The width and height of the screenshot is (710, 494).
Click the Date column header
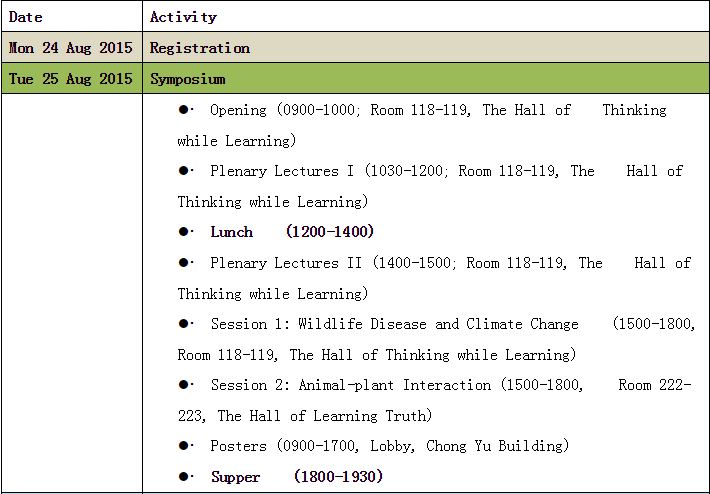coord(25,17)
